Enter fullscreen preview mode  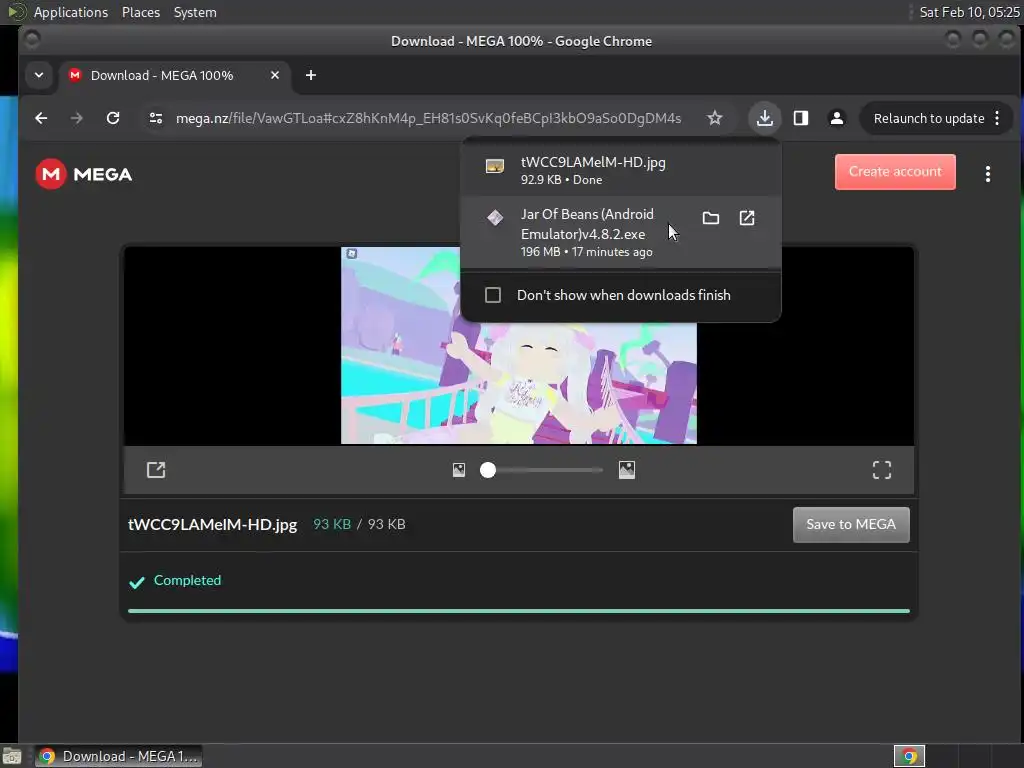tap(882, 470)
